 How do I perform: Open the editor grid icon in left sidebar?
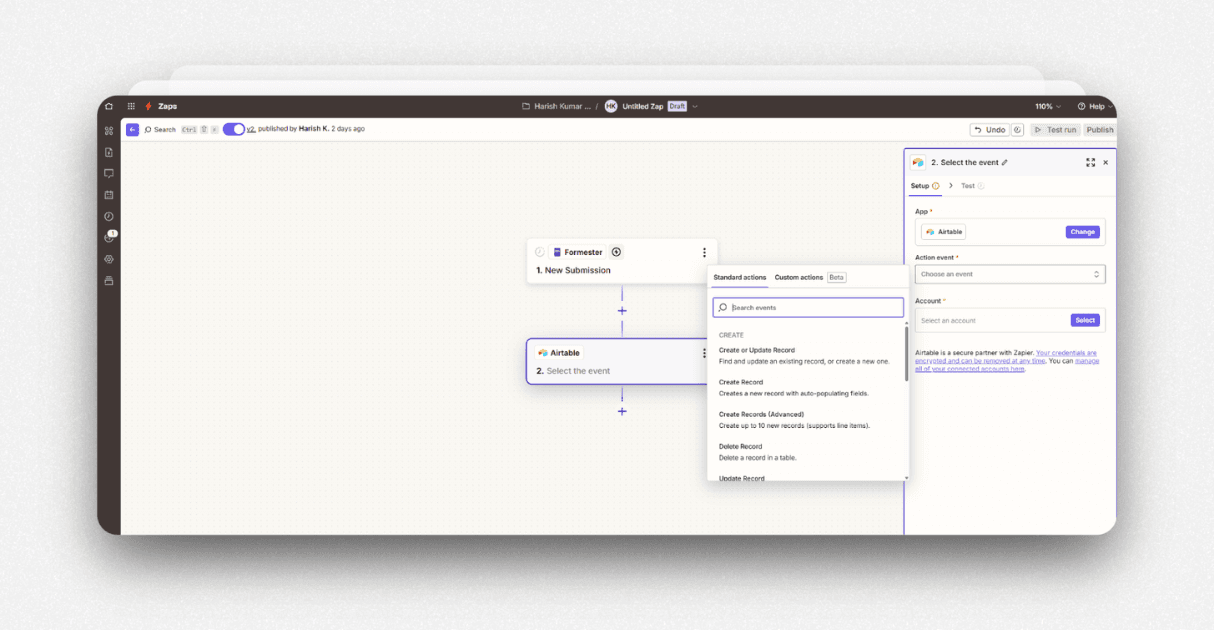pyautogui.click(x=109, y=131)
